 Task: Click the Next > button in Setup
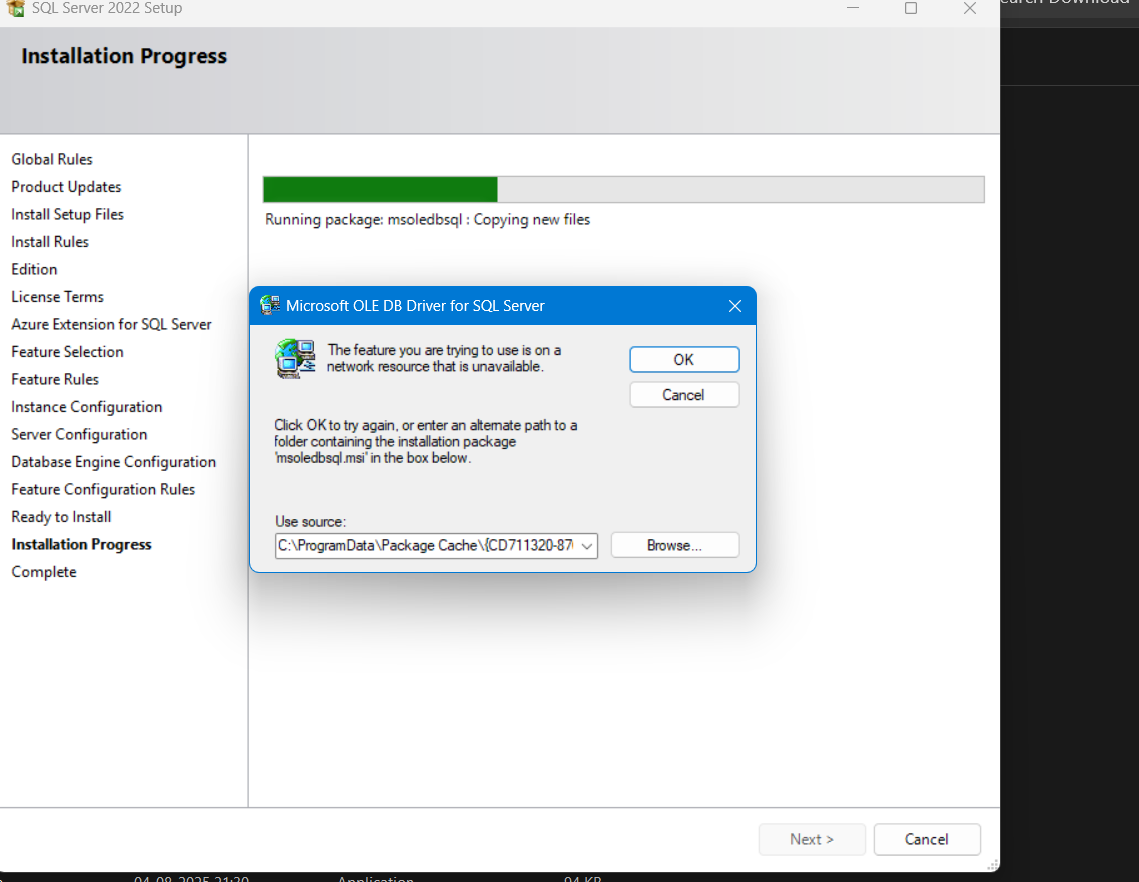(811, 839)
